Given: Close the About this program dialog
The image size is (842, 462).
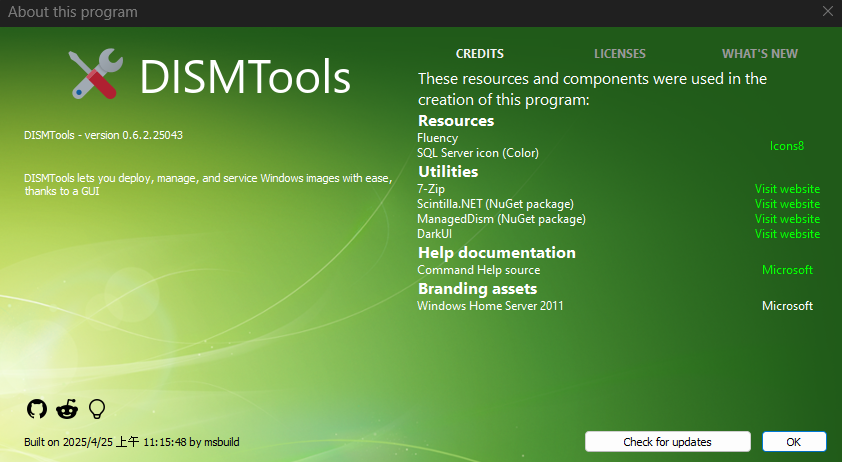Looking at the screenshot, I should [828, 11].
